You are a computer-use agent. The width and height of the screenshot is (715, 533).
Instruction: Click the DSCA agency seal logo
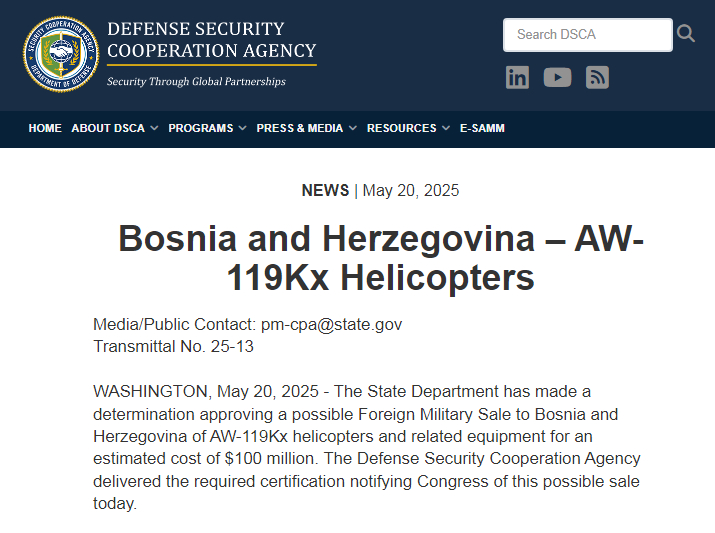tap(61, 54)
